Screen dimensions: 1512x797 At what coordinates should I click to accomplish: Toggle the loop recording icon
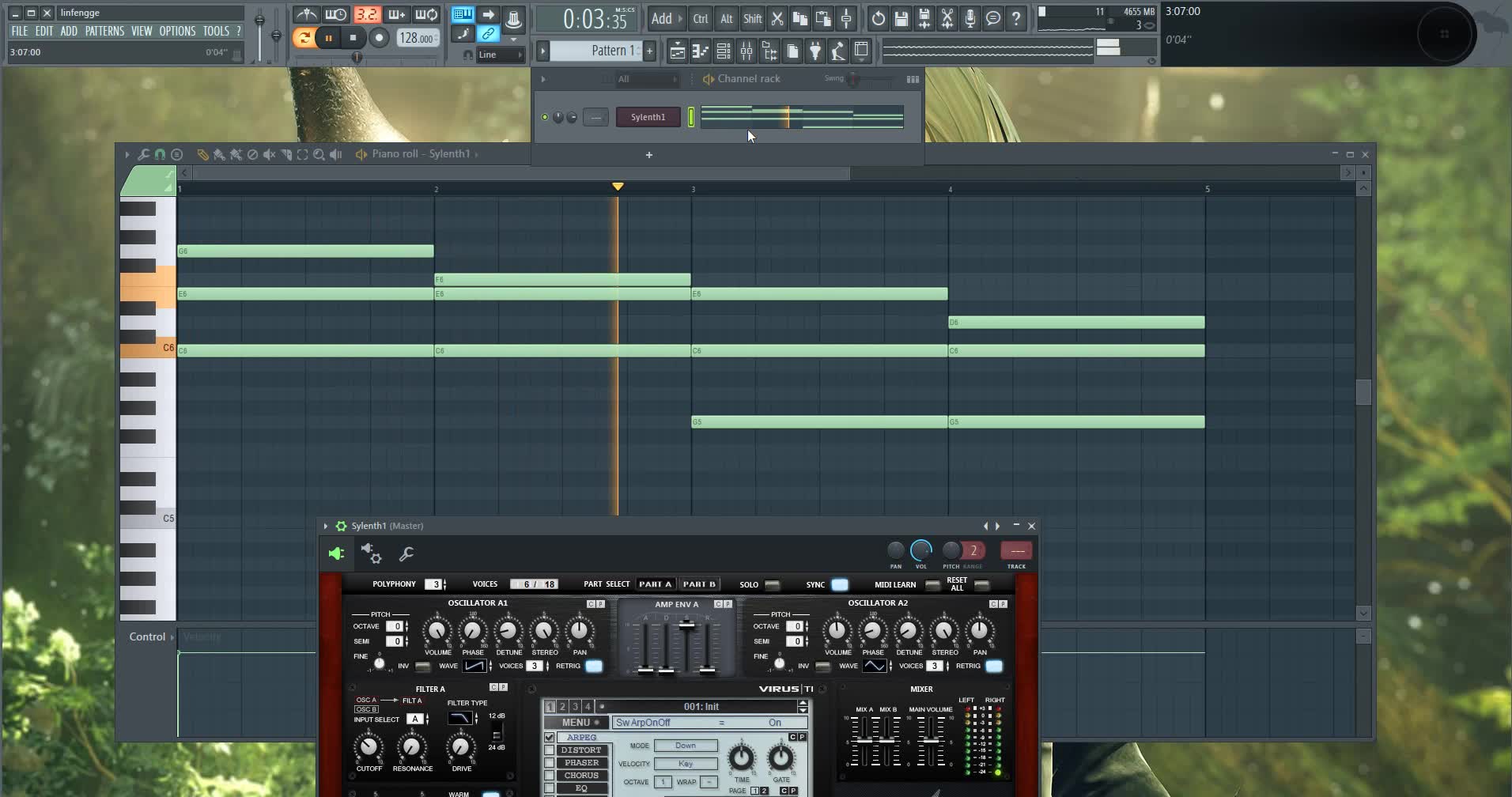point(426,15)
